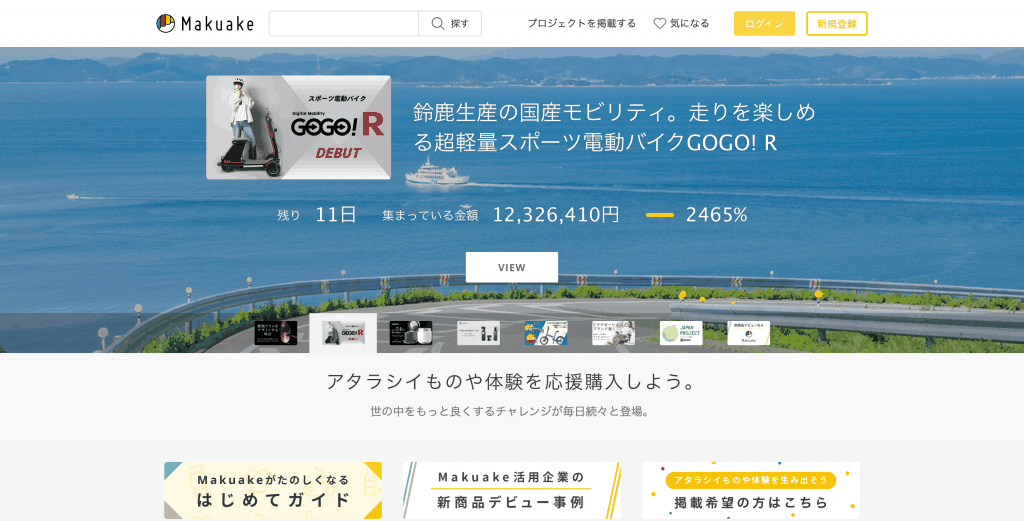Select the handheld camera project thumbnail
Screen dimensions: 1024x521
(479, 333)
